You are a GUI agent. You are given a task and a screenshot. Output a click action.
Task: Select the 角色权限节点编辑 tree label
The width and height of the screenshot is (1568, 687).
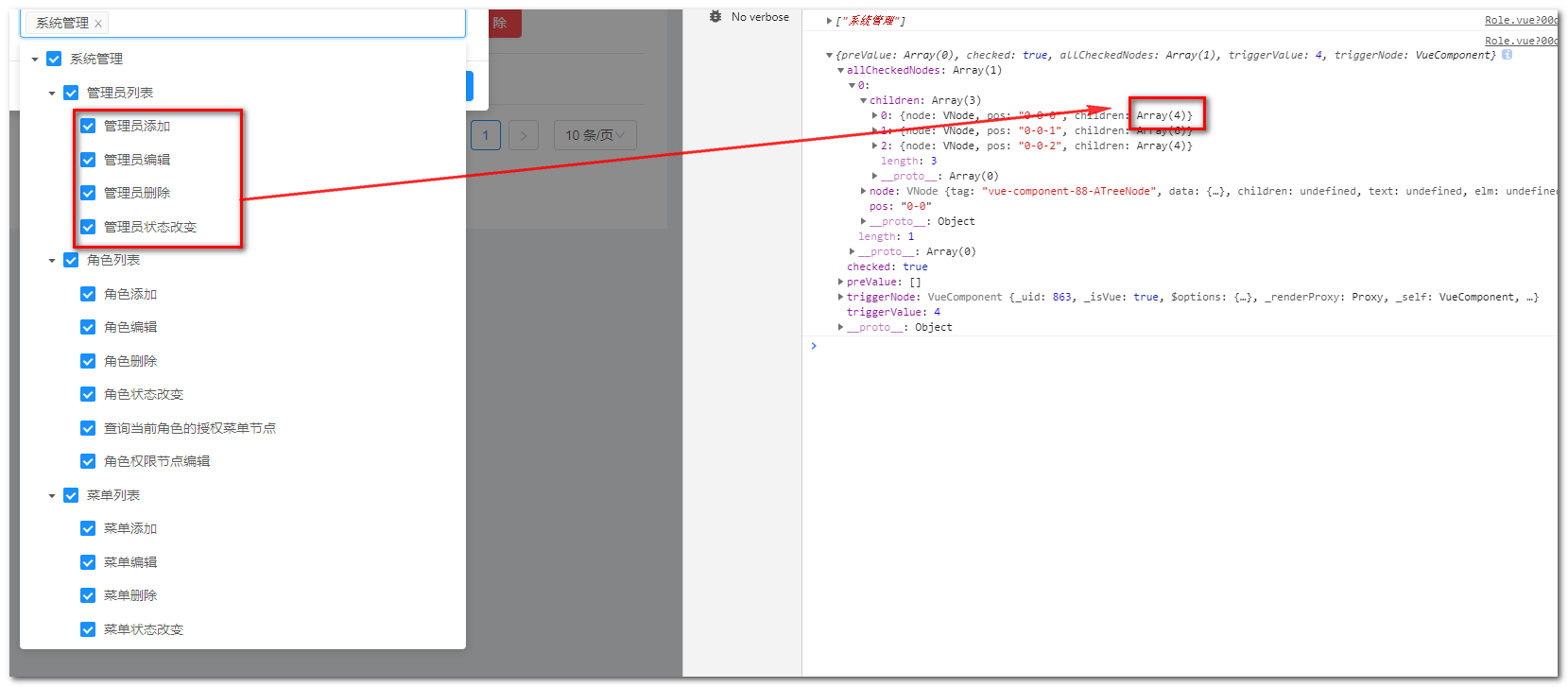(x=157, y=461)
